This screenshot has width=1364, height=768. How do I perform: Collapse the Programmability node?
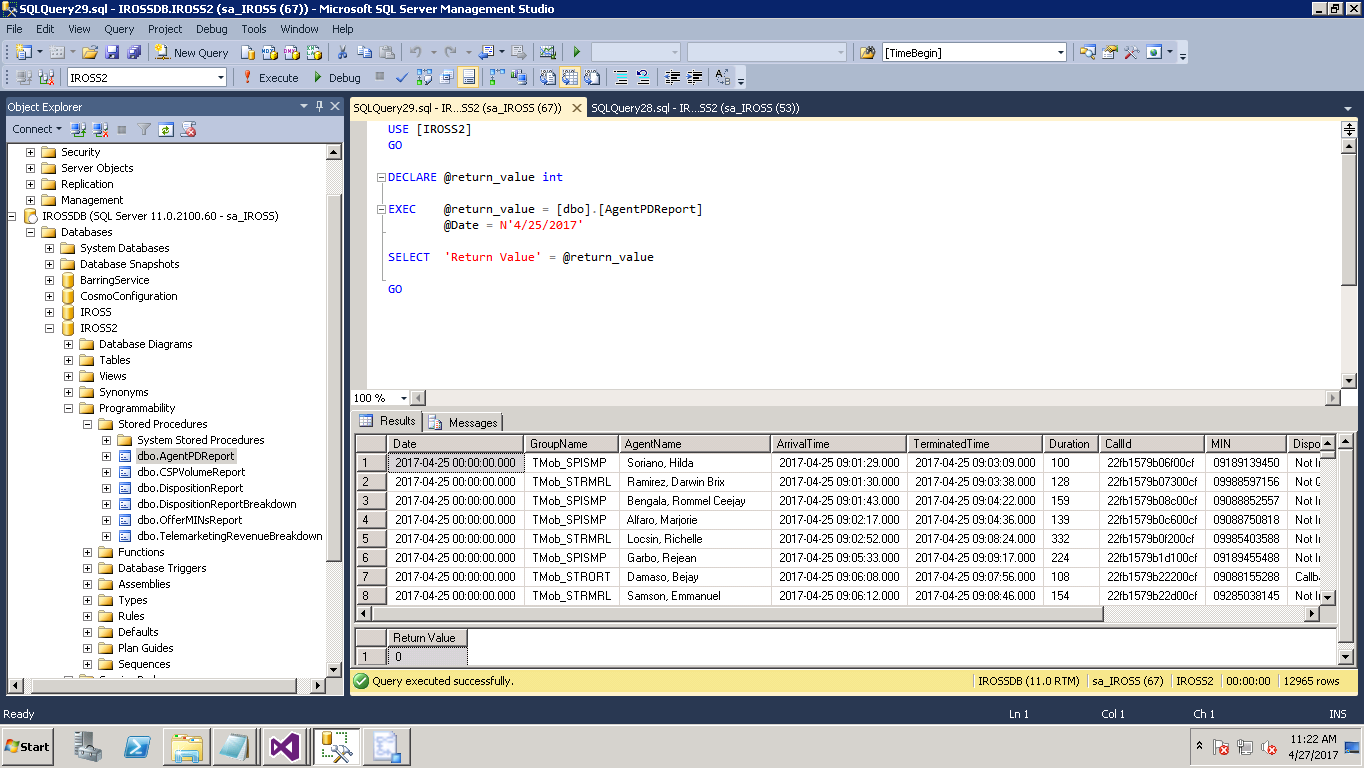pyautogui.click(x=69, y=408)
